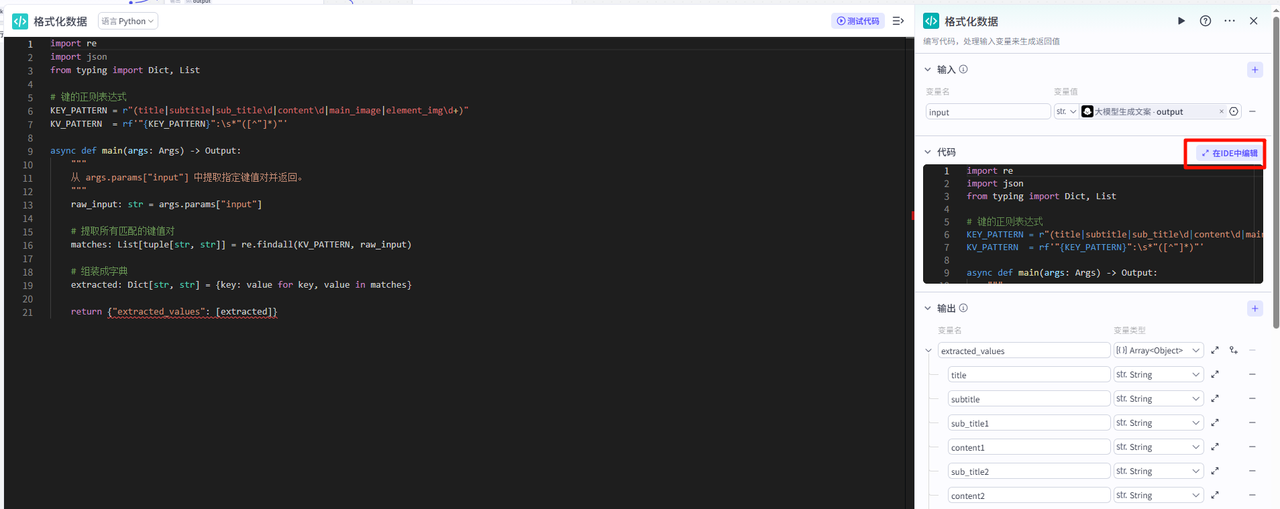Add a new input variable with plus
This screenshot has width=1280, height=509.
(x=1254, y=70)
